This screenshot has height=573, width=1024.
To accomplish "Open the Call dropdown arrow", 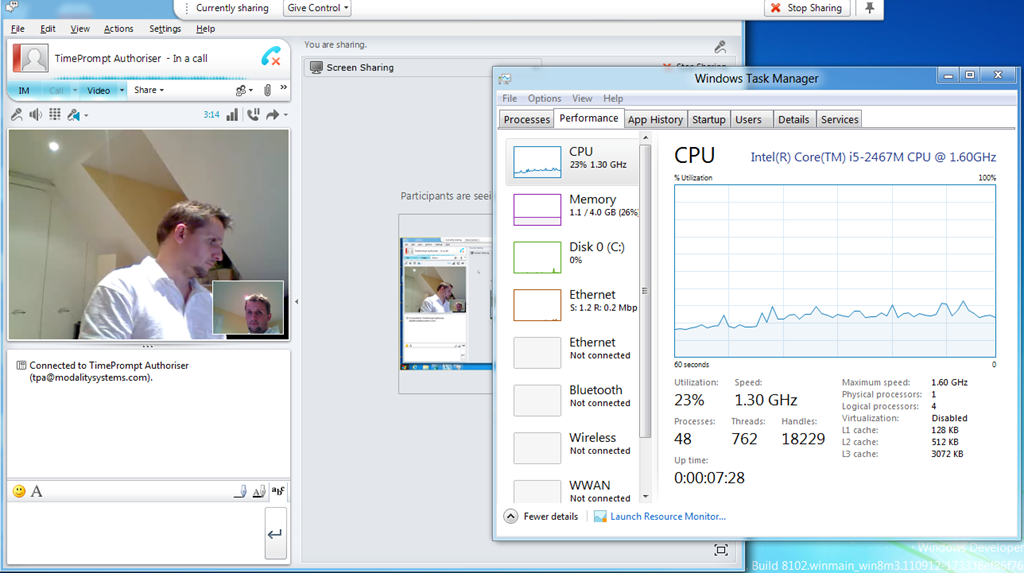I will click(x=74, y=90).
